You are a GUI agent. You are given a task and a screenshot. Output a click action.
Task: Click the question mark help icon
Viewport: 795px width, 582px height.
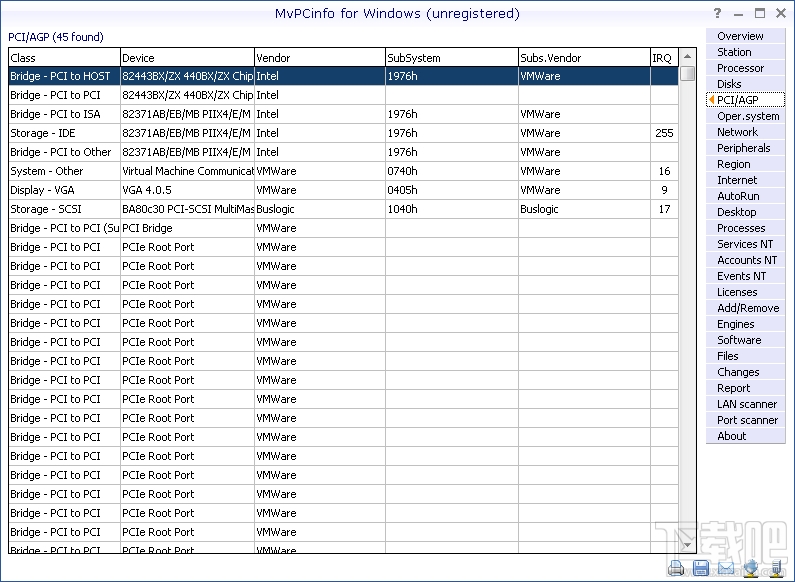pos(717,13)
